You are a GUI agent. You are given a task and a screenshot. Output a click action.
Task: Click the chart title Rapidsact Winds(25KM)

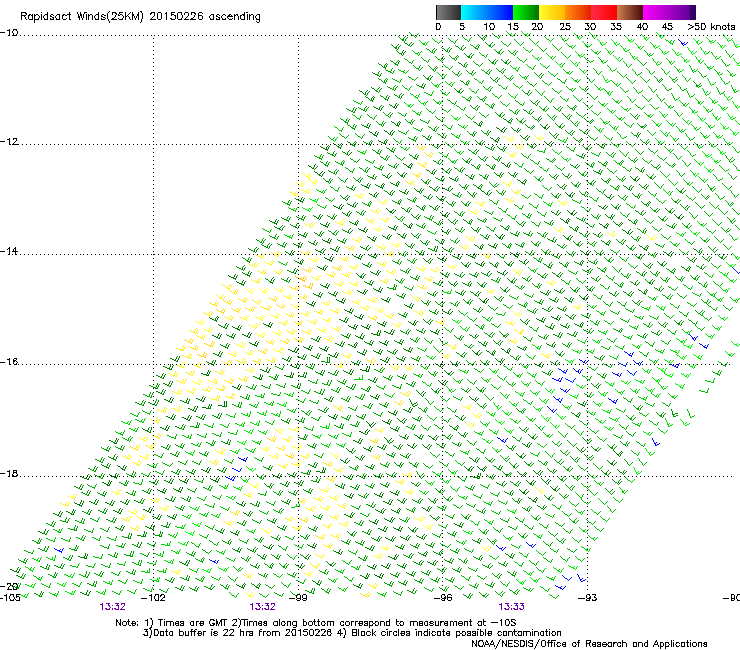tap(82, 17)
